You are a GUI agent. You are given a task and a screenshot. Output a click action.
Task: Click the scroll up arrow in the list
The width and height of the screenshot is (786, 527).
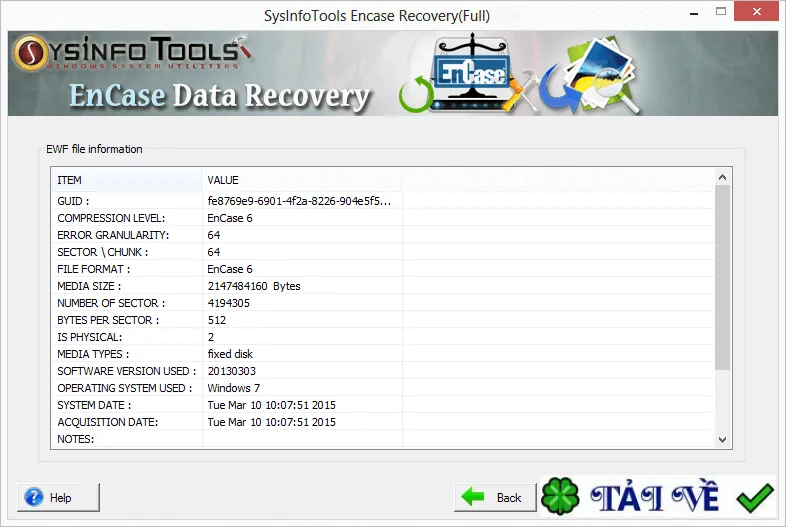click(x=722, y=177)
